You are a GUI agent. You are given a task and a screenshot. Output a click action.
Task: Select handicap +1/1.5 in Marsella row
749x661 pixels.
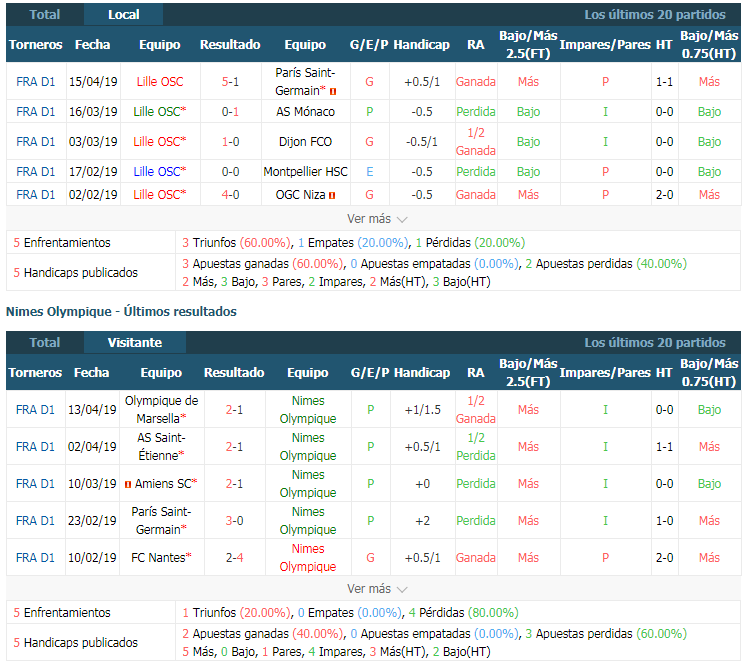pyautogui.click(x=422, y=410)
